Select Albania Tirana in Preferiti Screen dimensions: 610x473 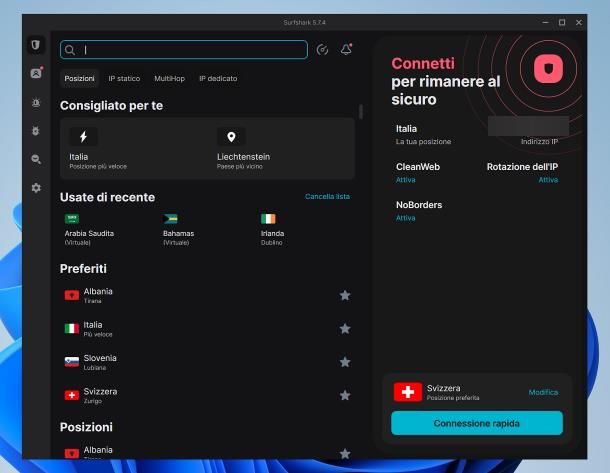(x=207, y=296)
